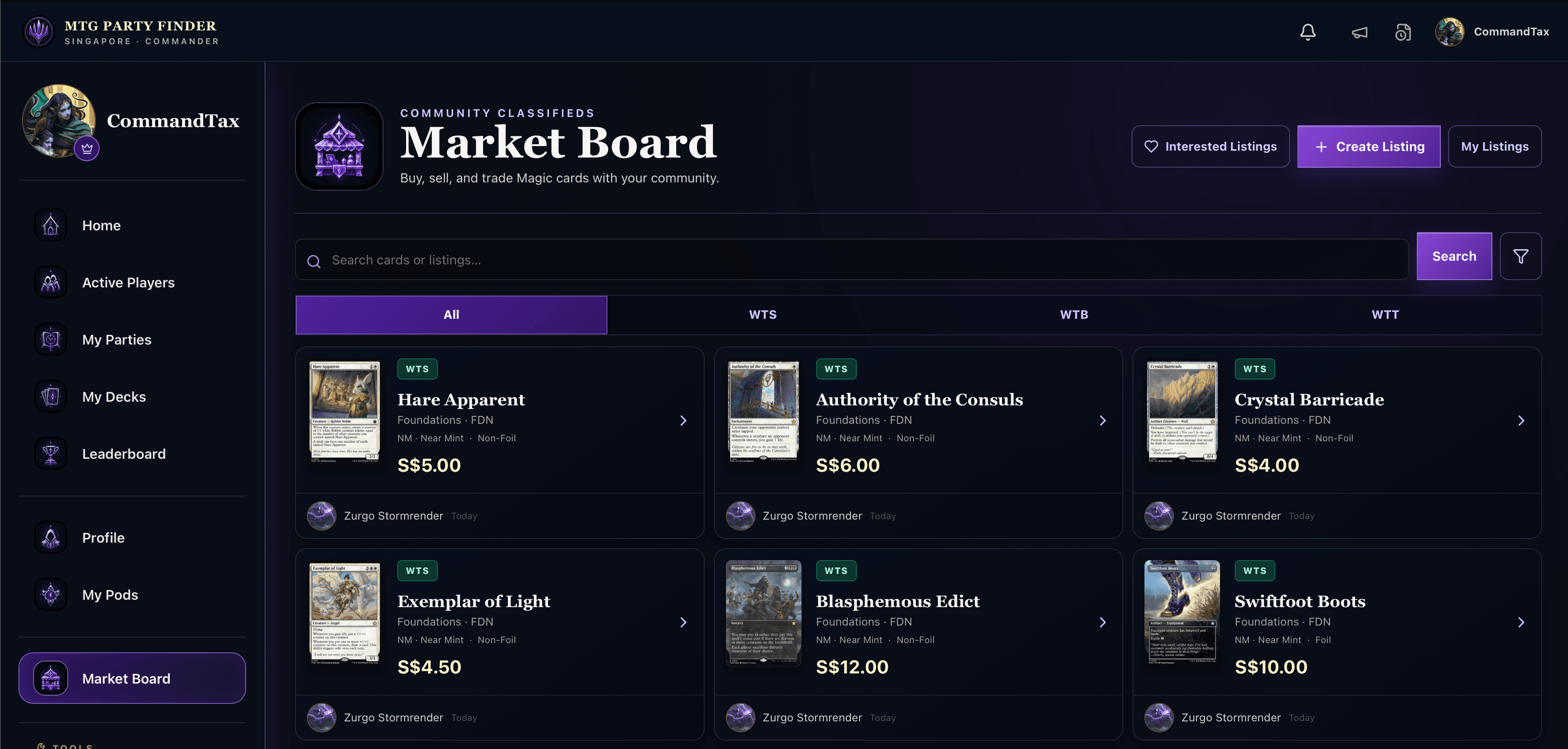1568x749 pixels.
Task: Open Active Players page
Action: [132, 282]
